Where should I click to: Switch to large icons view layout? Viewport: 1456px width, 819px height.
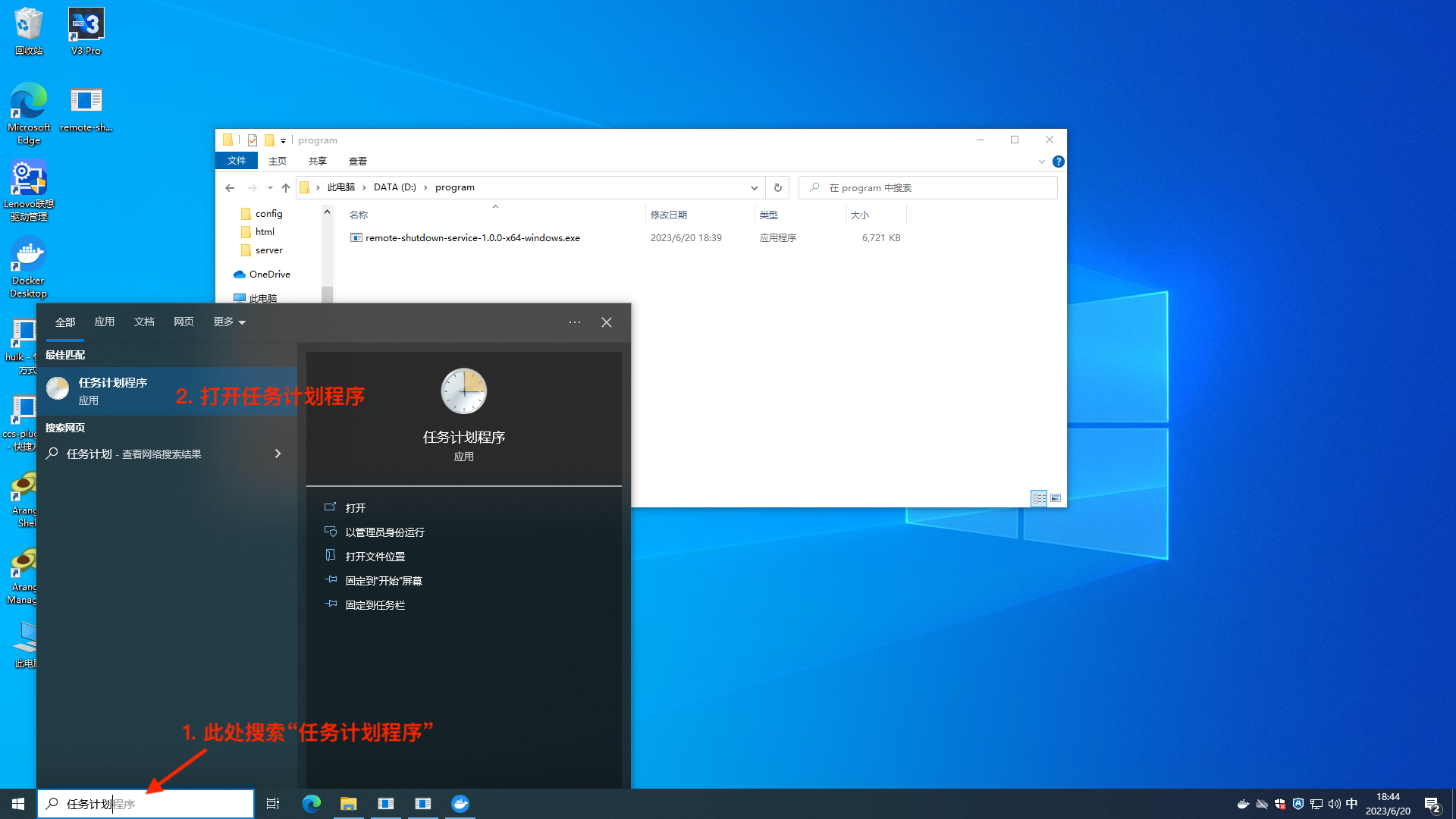click(1056, 498)
